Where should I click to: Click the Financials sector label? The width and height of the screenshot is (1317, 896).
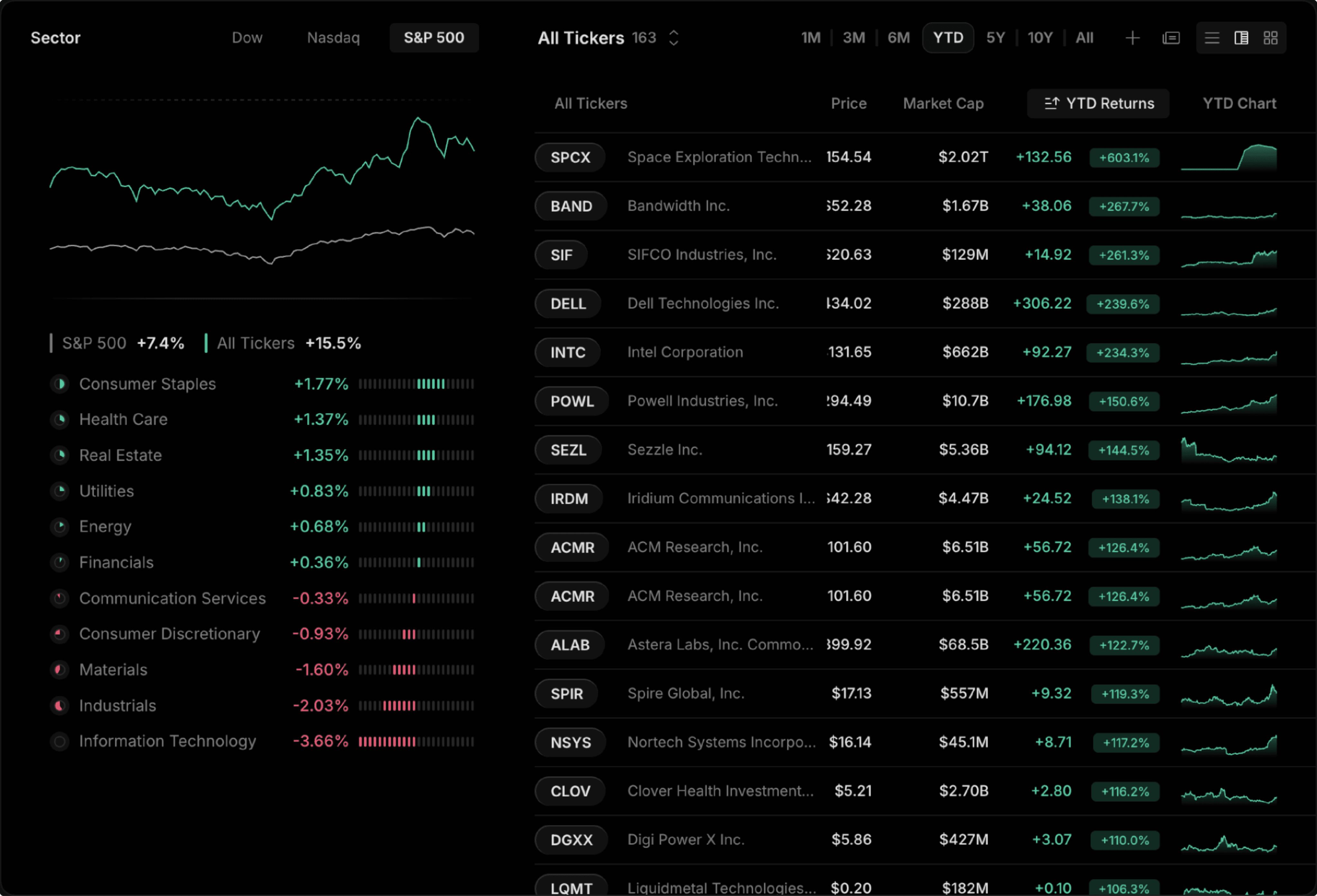coord(116,562)
